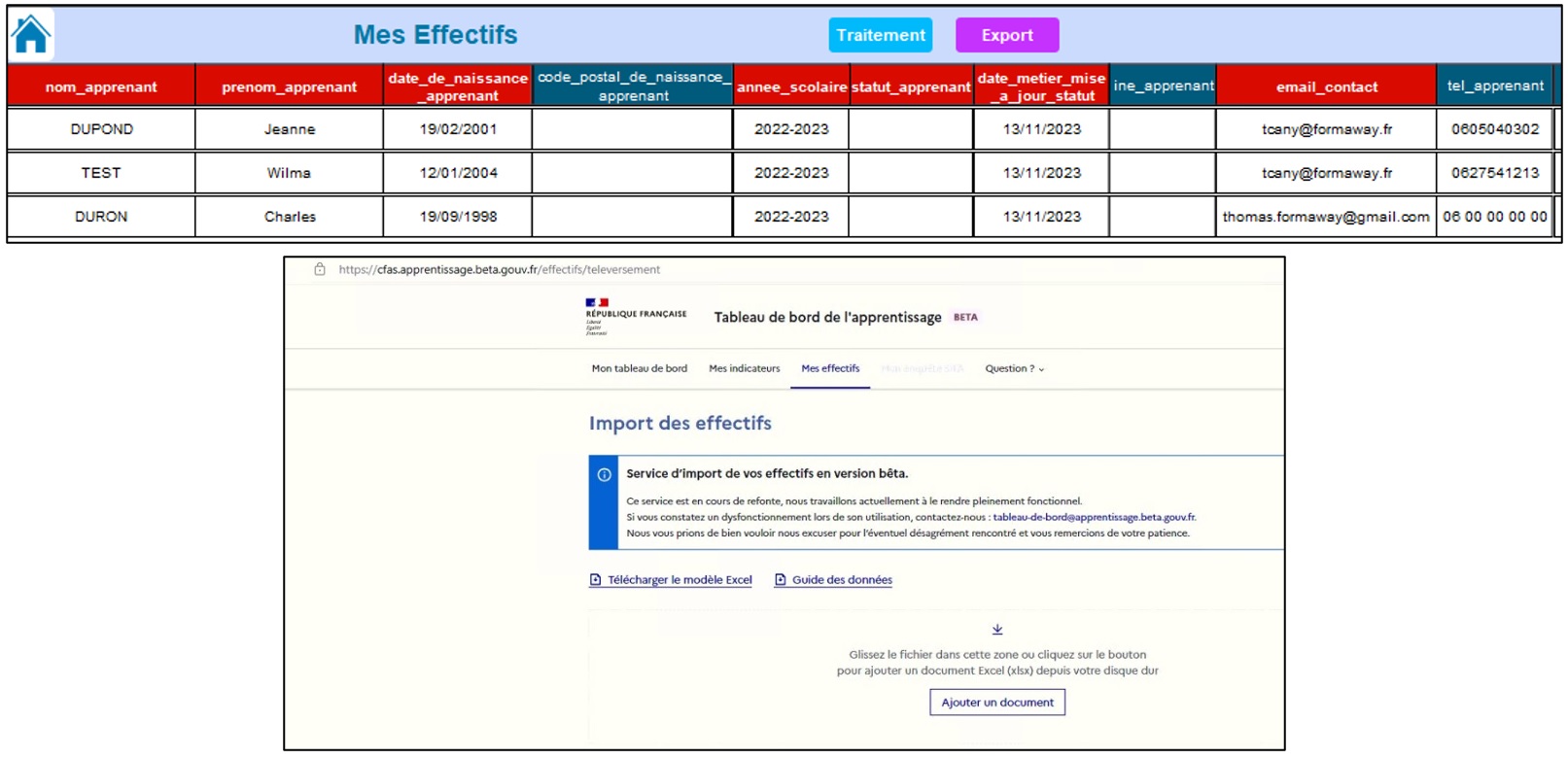
Task: Click thomas.formaway@gmail.com email cell
Action: [1327, 217]
